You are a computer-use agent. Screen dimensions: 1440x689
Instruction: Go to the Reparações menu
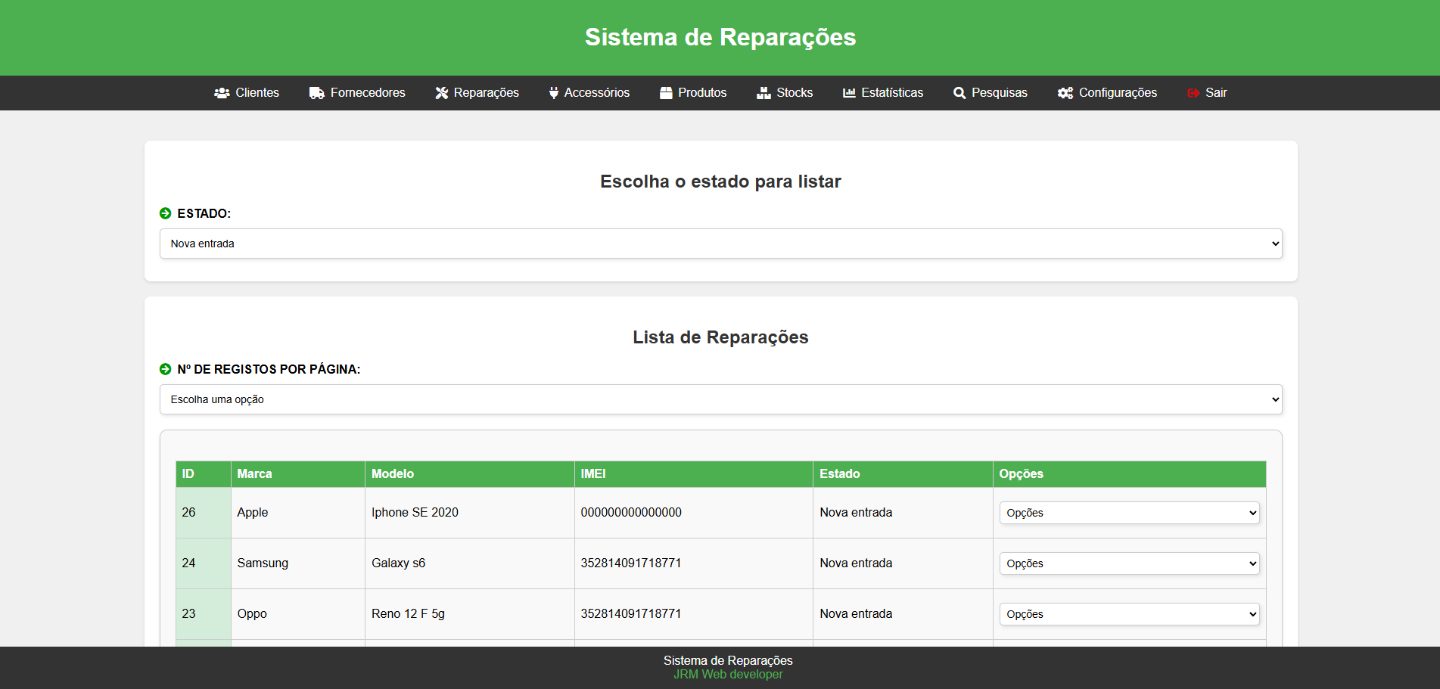[x=477, y=93]
